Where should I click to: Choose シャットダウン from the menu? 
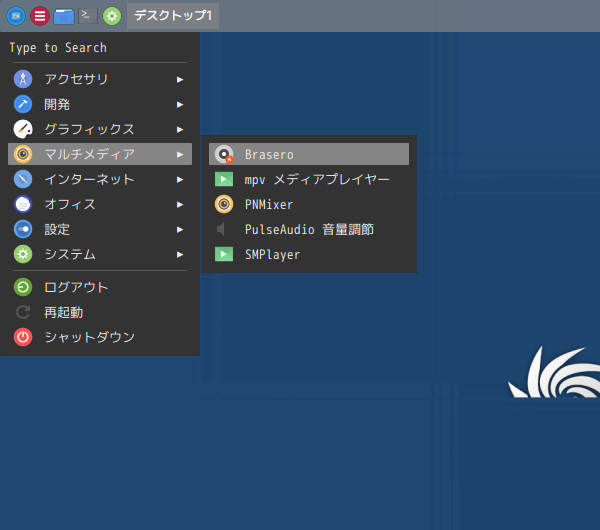click(x=99, y=337)
